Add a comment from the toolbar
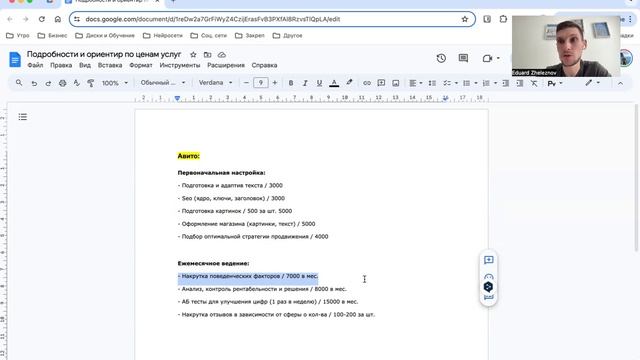The width and height of the screenshot is (640, 360). (381, 83)
